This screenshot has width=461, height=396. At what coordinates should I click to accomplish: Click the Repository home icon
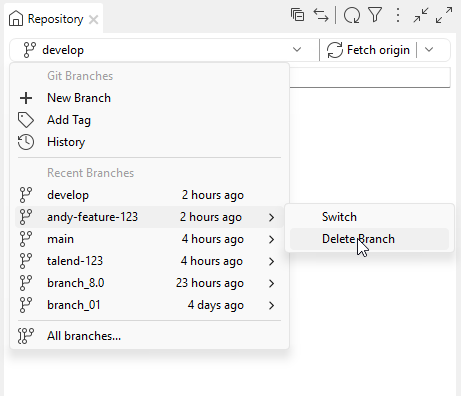pyautogui.click(x=16, y=18)
